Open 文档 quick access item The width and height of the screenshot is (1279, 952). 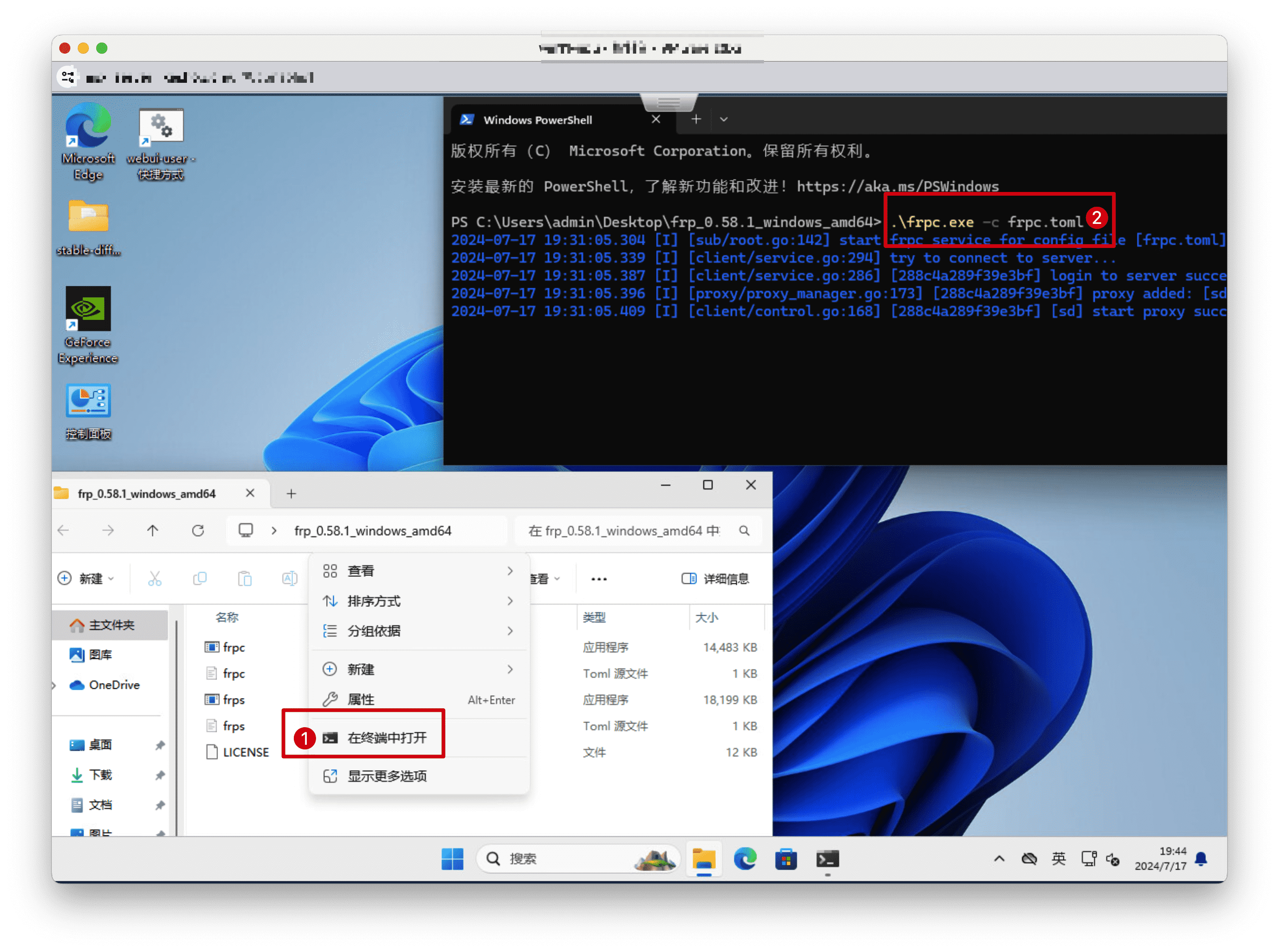(x=100, y=804)
